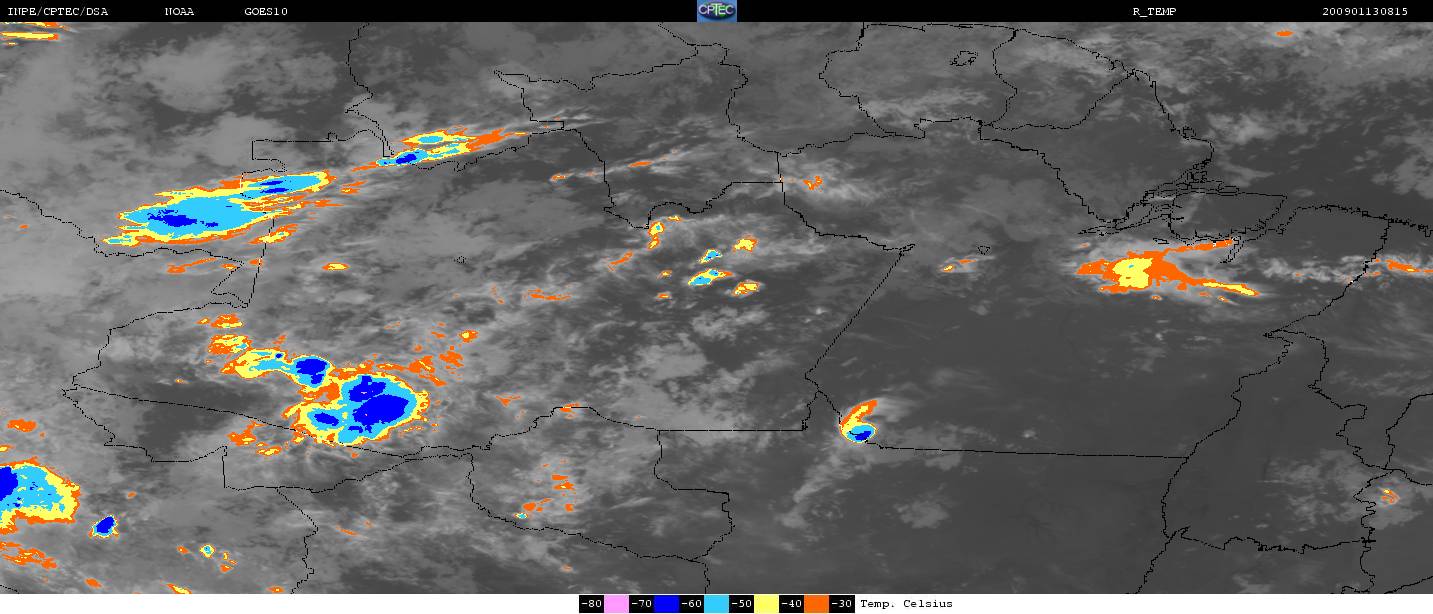This screenshot has width=1433, height=614.
Task: Click the orange legend swatch
Action: click(x=816, y=604)
